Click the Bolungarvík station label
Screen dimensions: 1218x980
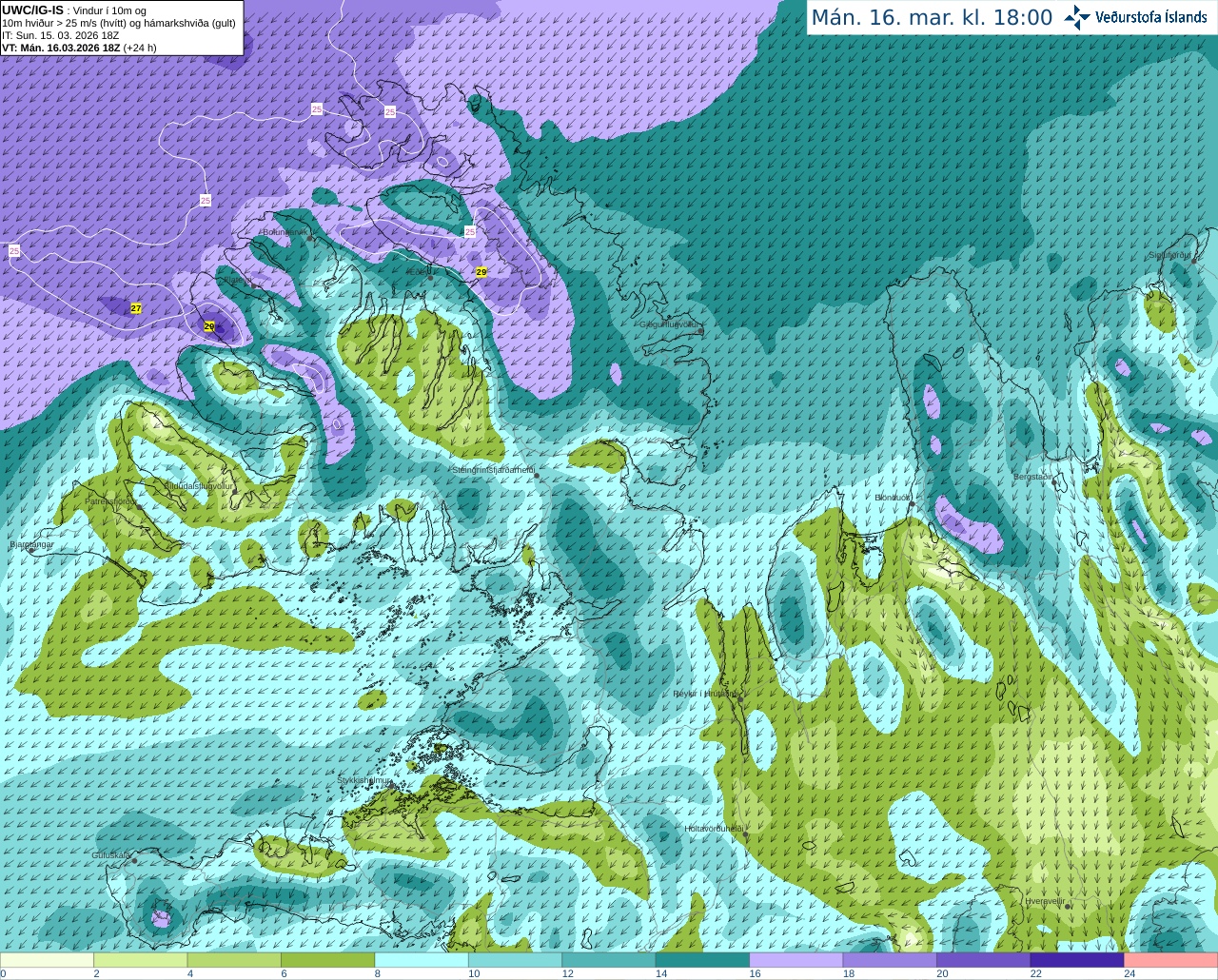(285, 232)
